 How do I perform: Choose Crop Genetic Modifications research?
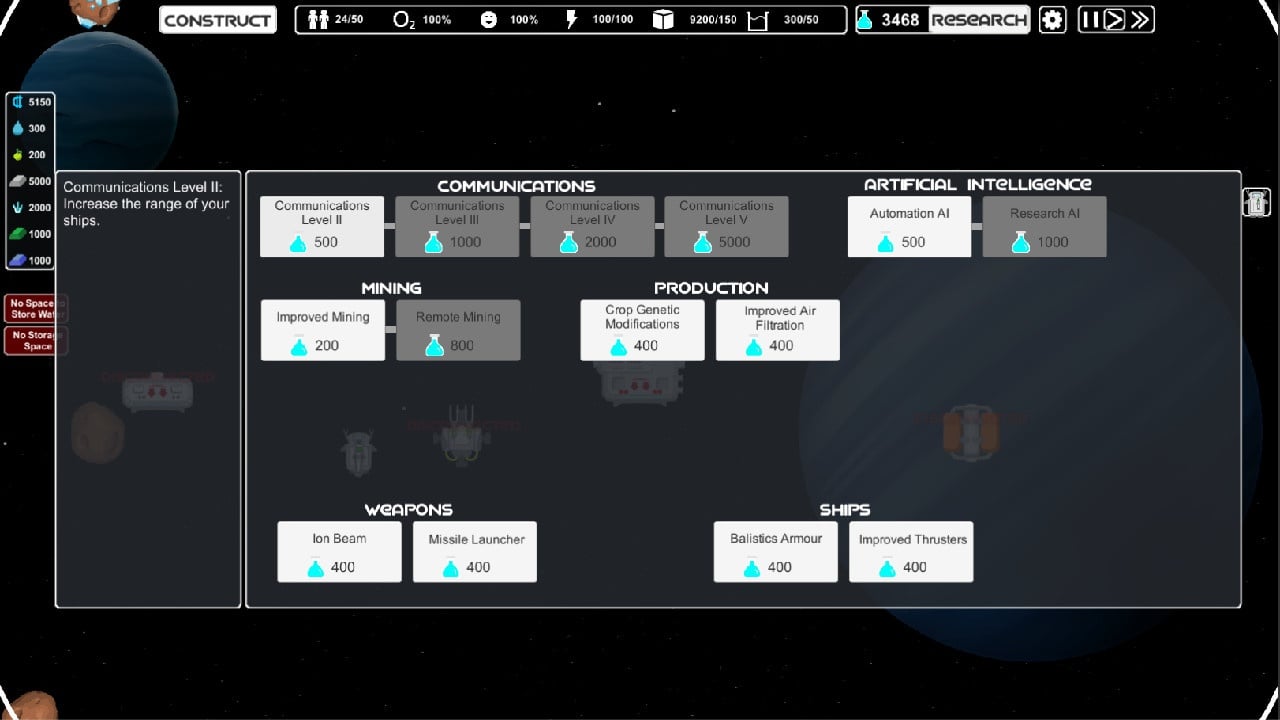[642, 330]
